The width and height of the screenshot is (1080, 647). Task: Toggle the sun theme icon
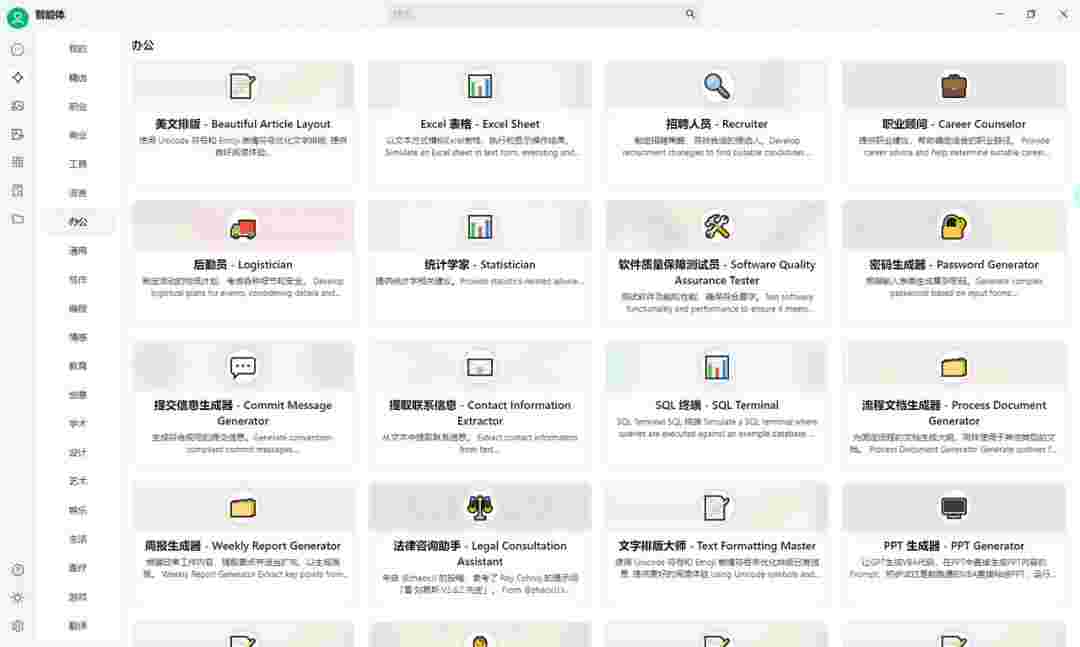(x=18, y=598)
